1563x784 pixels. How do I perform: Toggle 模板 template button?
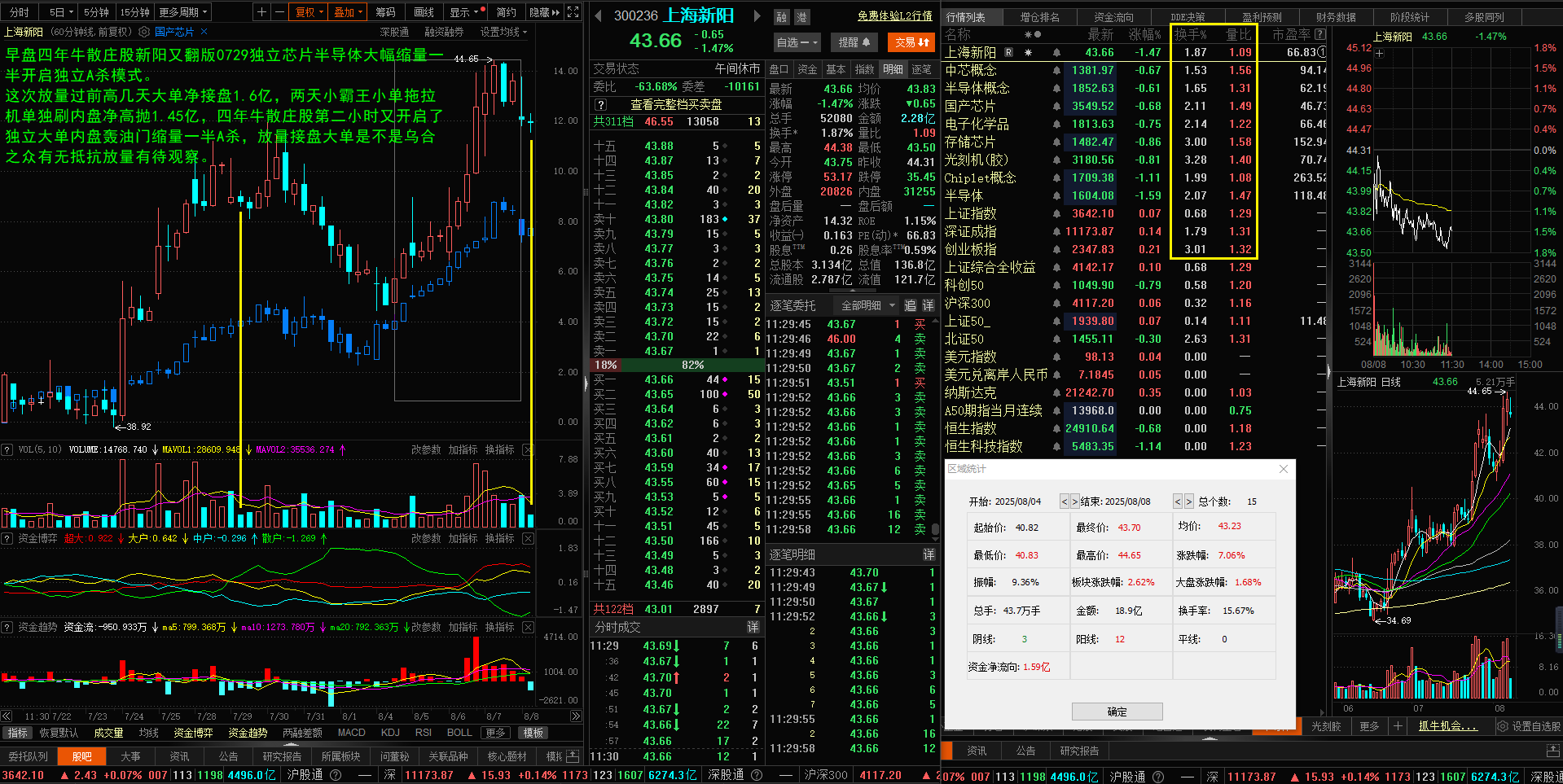pos(533,733)
